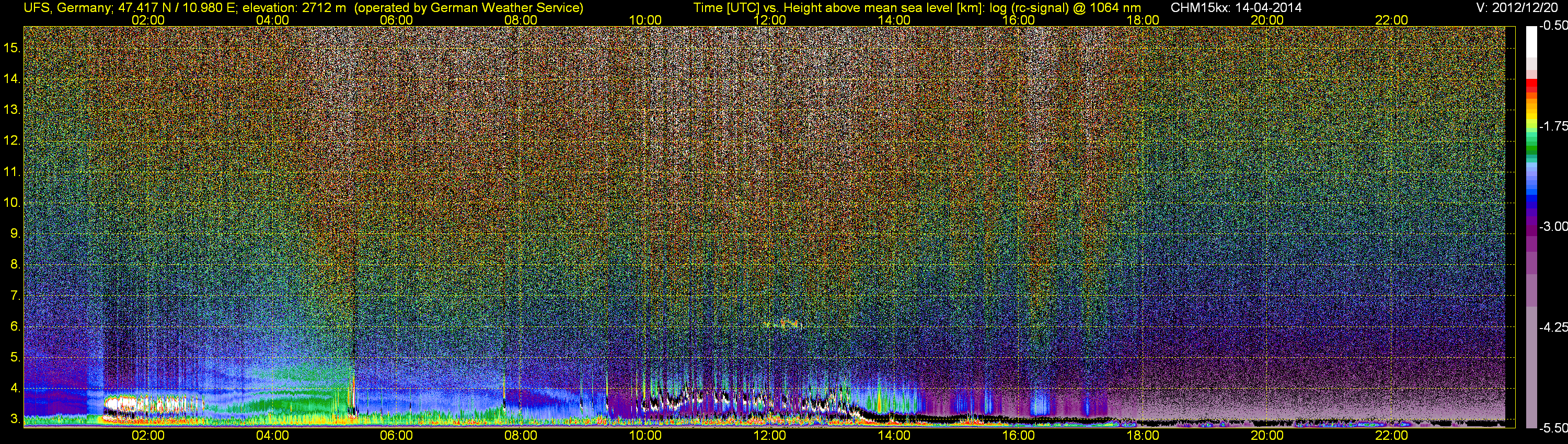The image size is (1568, 444).
Task: Click "(operated by German Weather Service)" note
Action: (469, 8)
